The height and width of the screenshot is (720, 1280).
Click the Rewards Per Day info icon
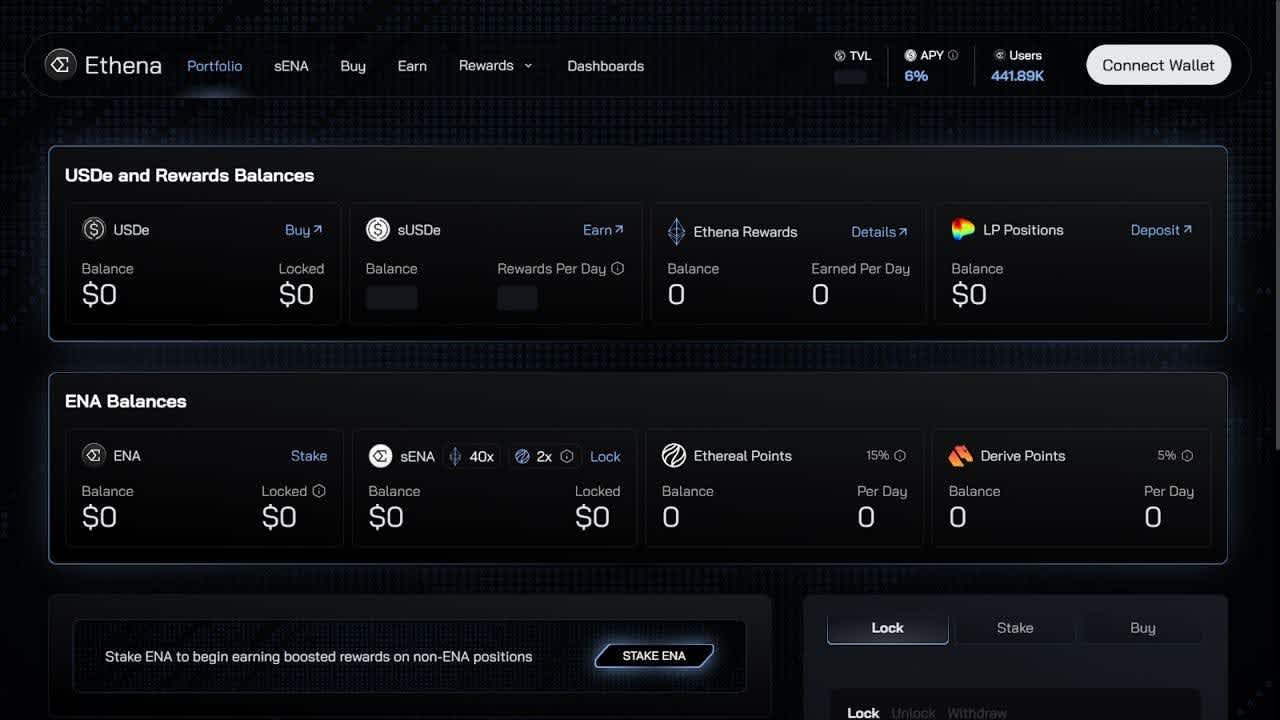coord(618,268)
